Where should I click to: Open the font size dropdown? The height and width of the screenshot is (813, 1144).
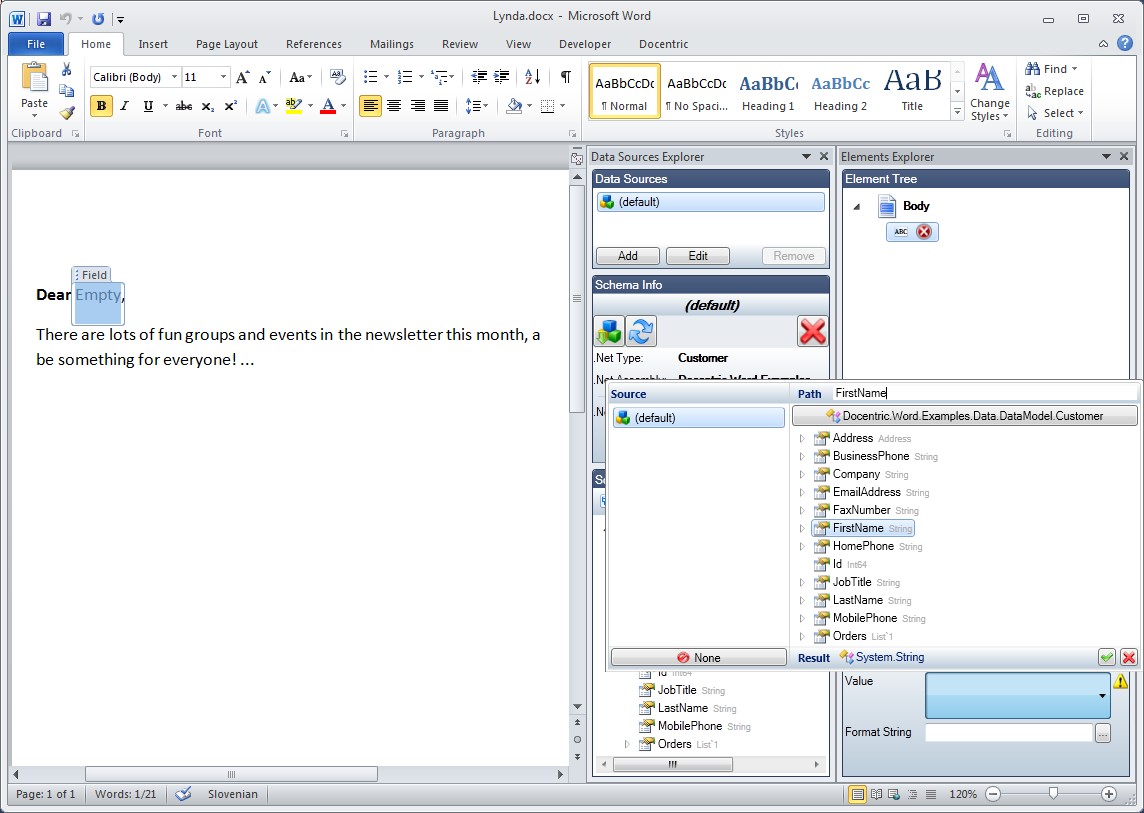pyautogui.click(x=223, y=77)
